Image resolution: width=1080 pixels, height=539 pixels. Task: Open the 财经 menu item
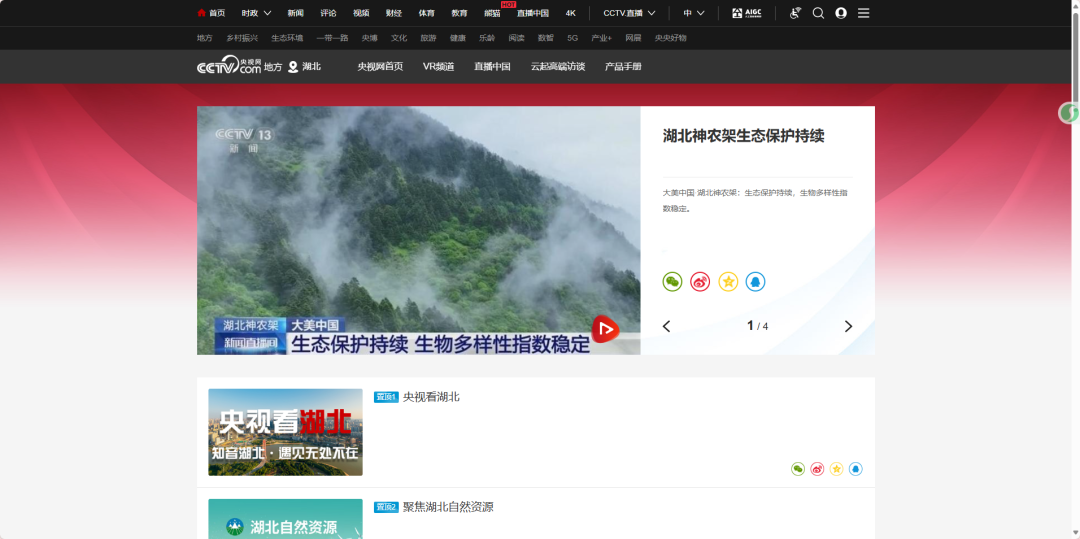click(x=394, y=13)
